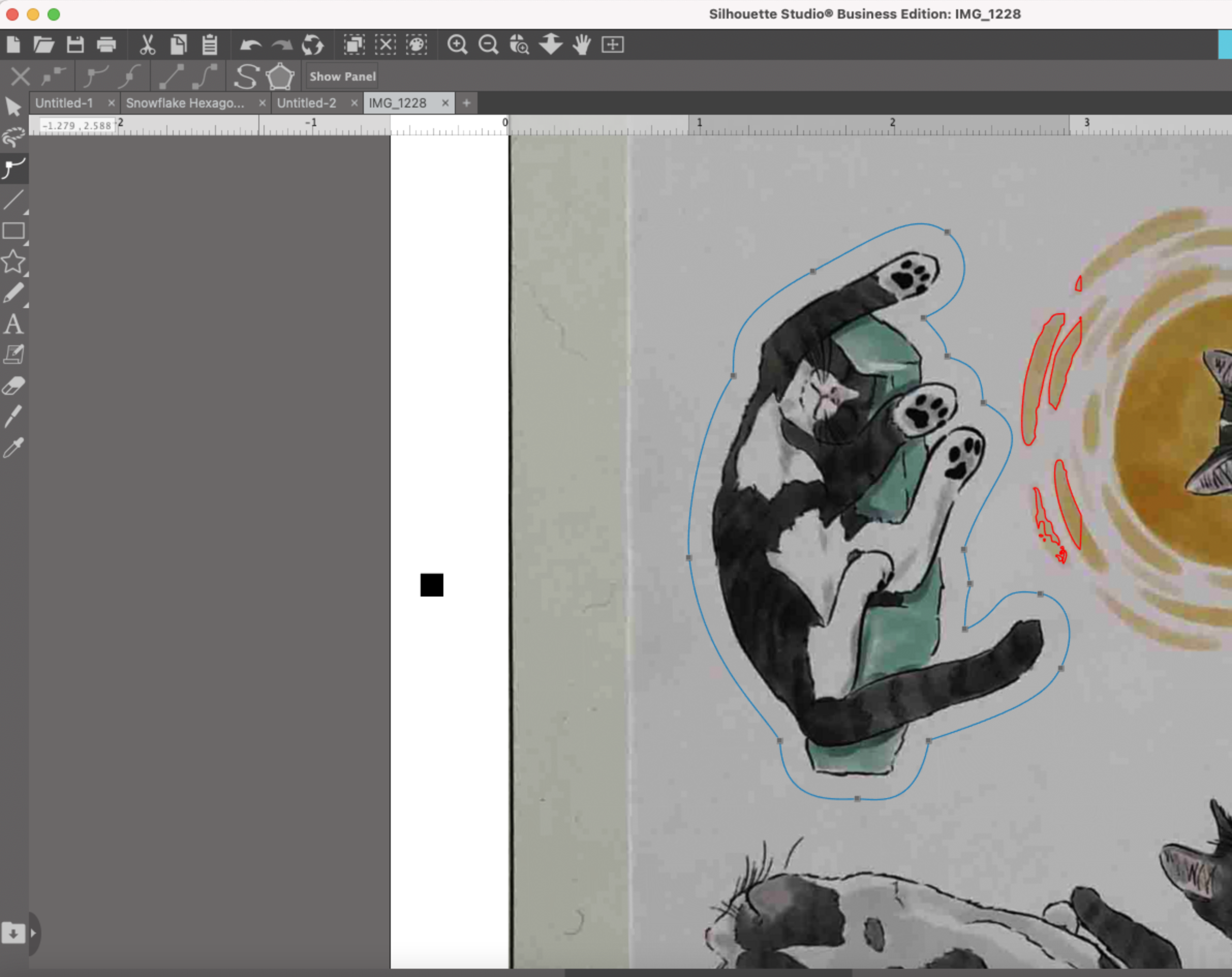Close the IMG_1228 tab
The image size is (1232, 977).
445,103
